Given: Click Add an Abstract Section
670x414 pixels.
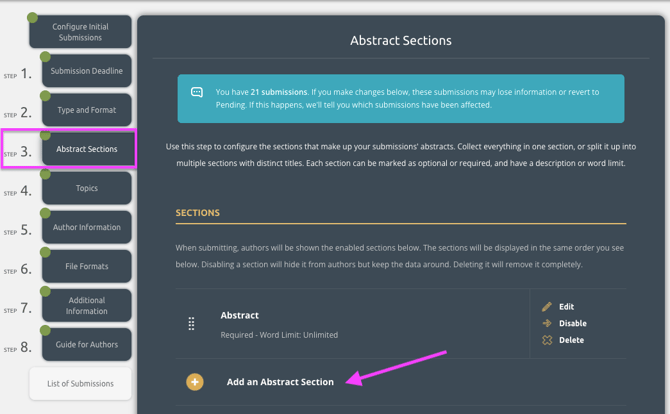Looking at the screenshot, I should [x=280, y=382].
